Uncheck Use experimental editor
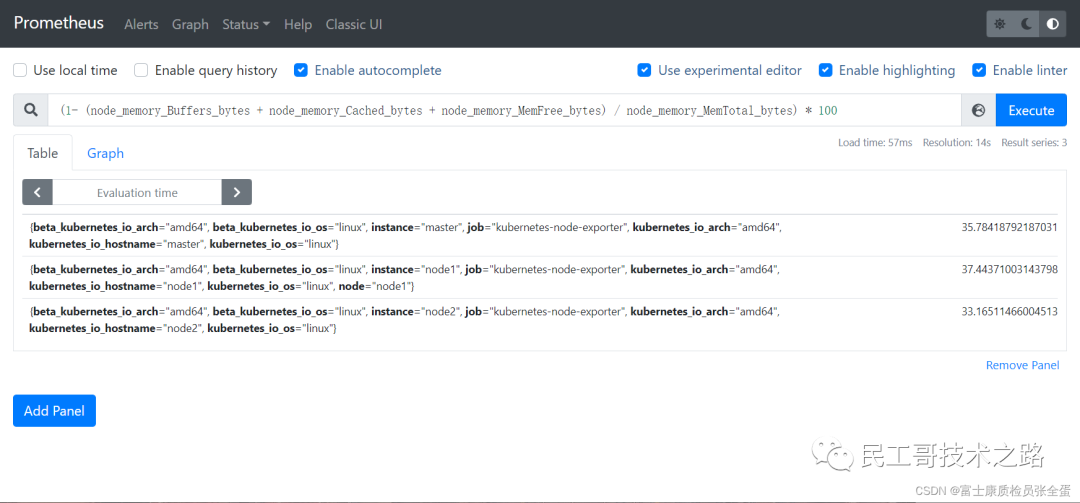 pyautogui.click(x=644, y=70)
